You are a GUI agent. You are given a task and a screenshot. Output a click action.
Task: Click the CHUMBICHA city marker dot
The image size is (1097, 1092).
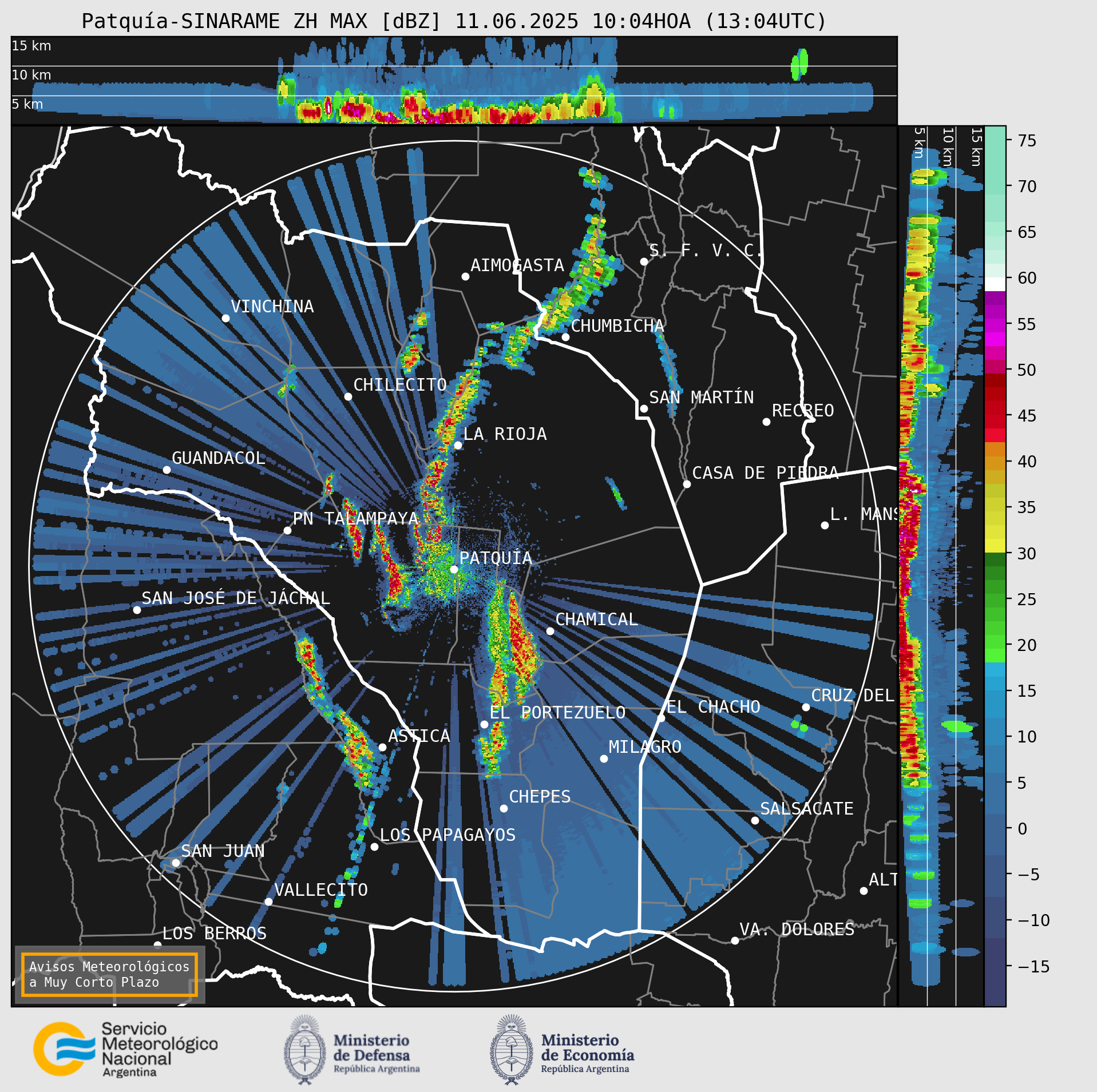tap(565, 337)
